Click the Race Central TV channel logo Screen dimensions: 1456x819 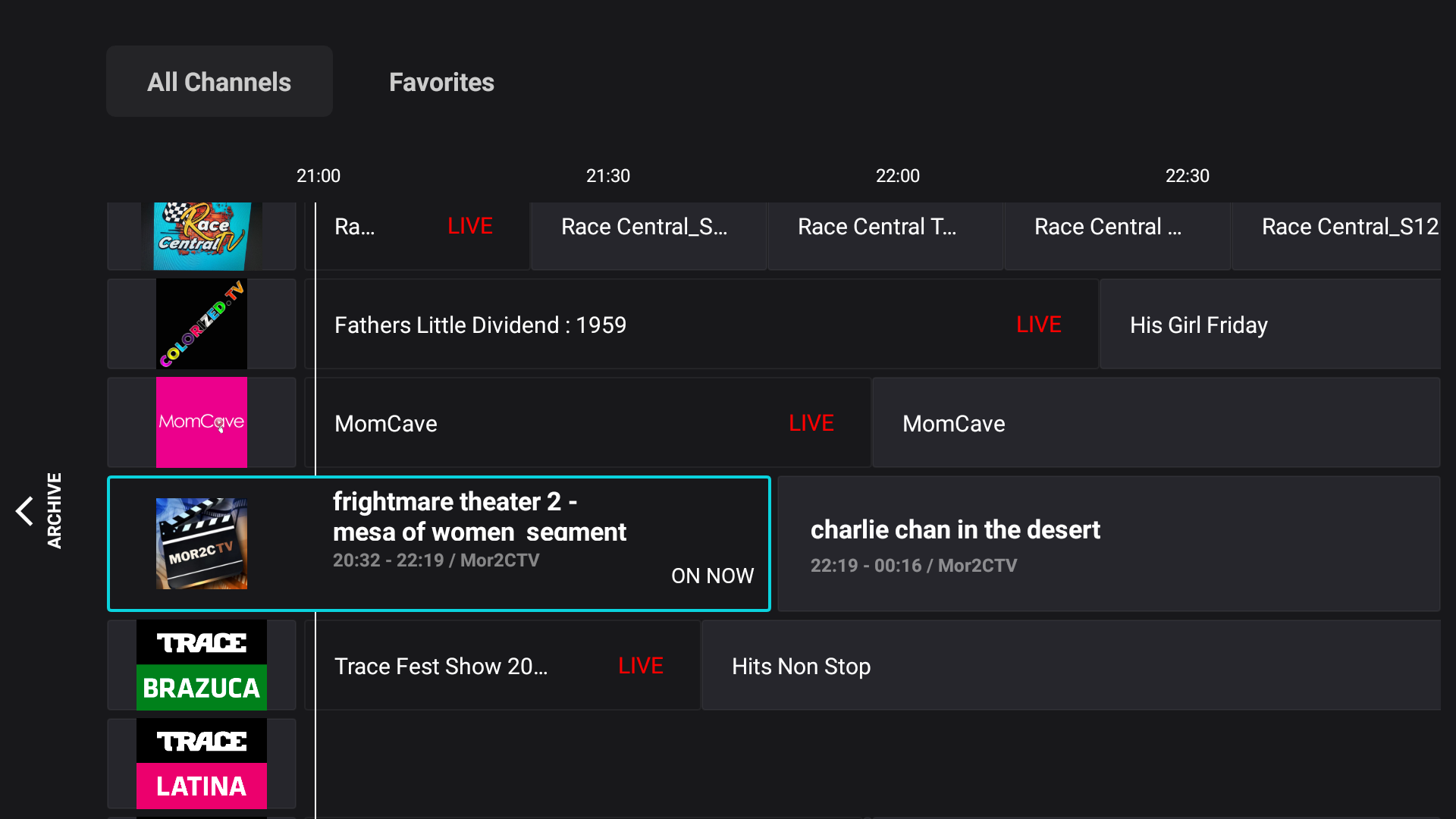point(201,236)
